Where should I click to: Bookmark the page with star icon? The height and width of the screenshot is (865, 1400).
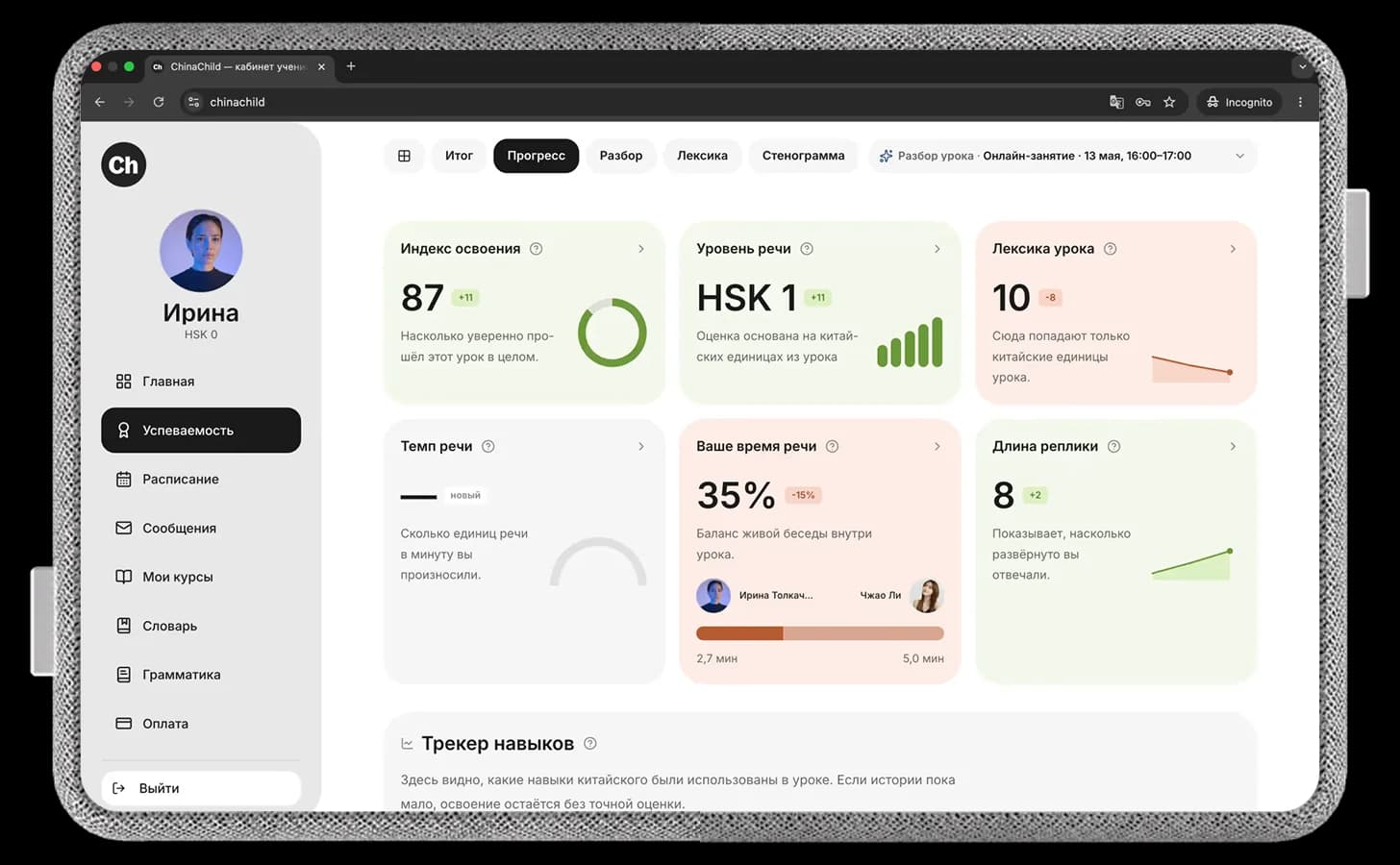click(1169, 102)
